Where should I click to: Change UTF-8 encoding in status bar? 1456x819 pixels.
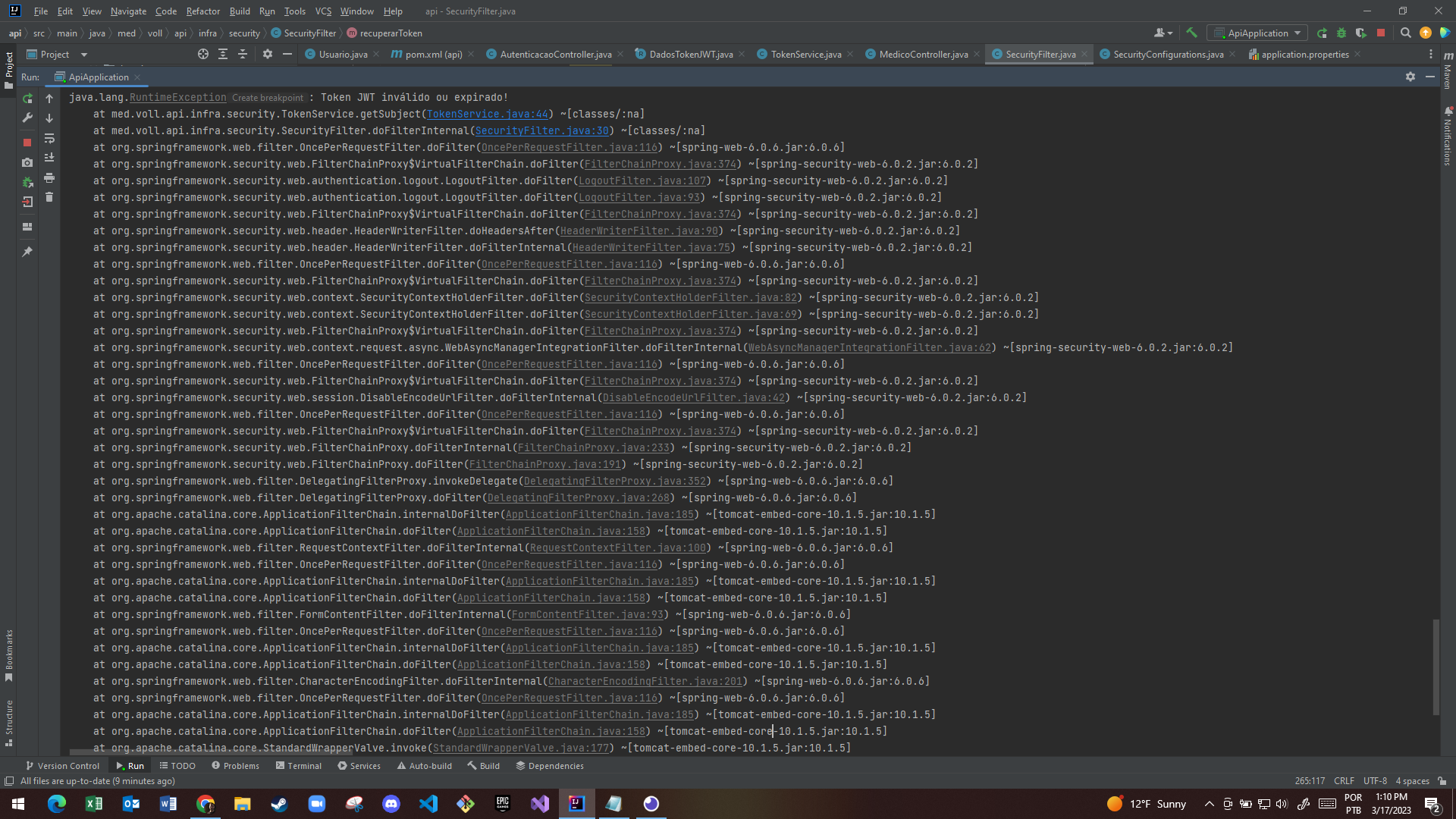point(1375,781)
